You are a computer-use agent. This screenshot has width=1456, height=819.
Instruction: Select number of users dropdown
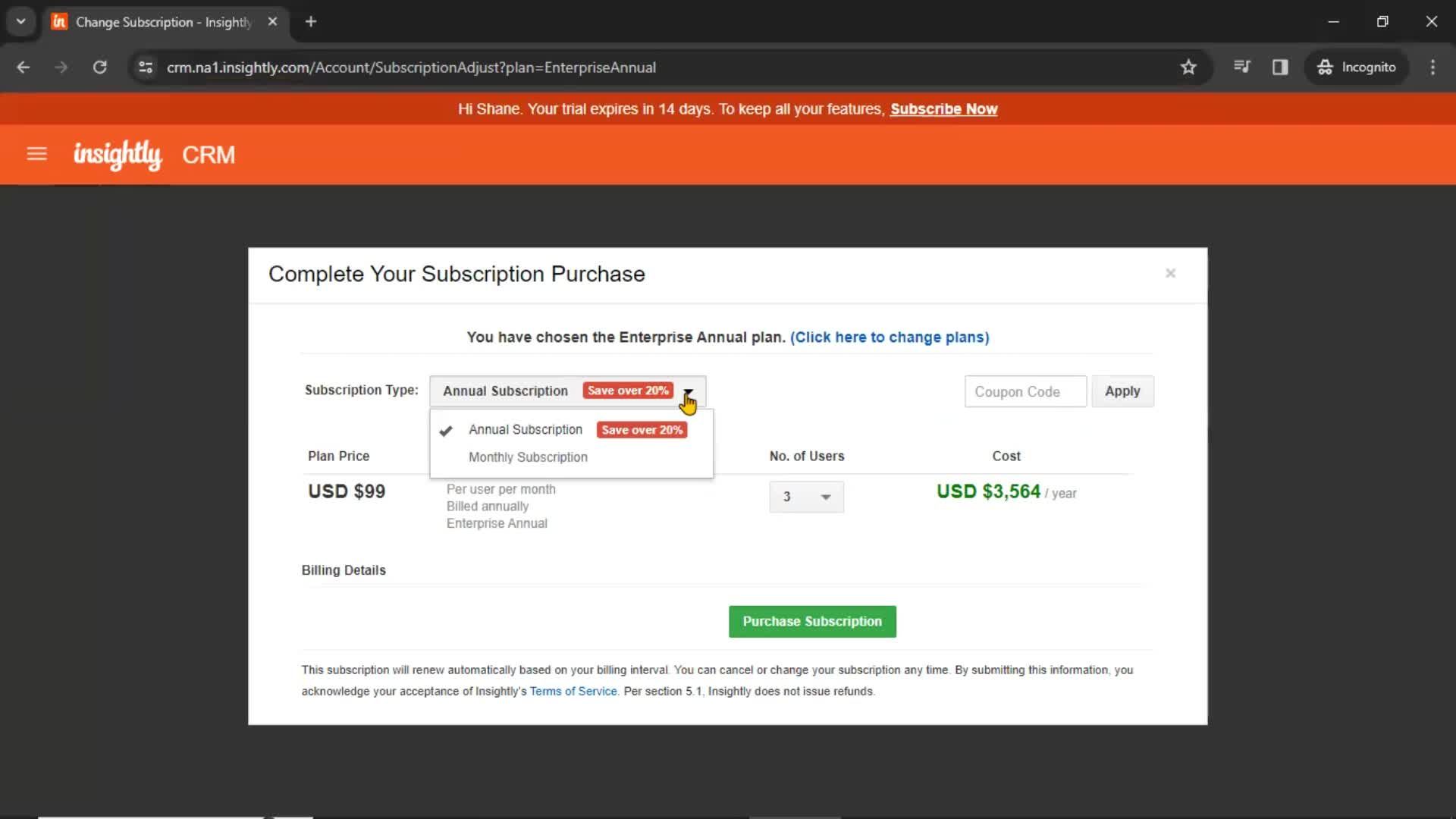click(x=805, y=495)
